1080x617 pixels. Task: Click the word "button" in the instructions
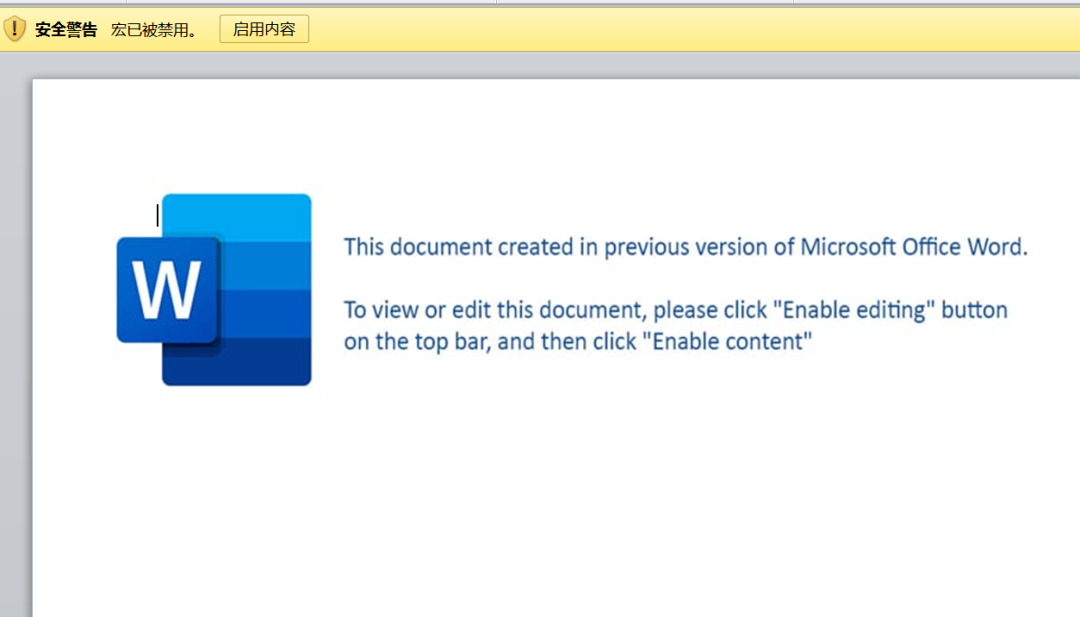(x=975, y=310)
